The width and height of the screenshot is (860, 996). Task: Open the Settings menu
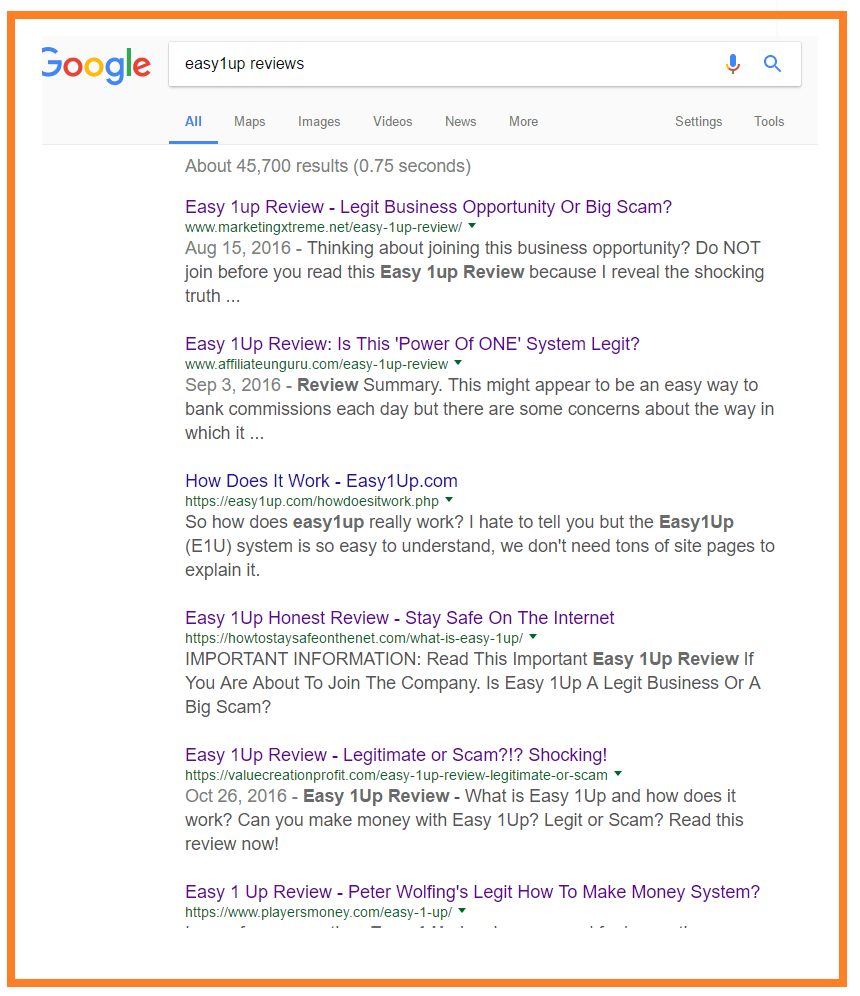[x=699, y=121]
